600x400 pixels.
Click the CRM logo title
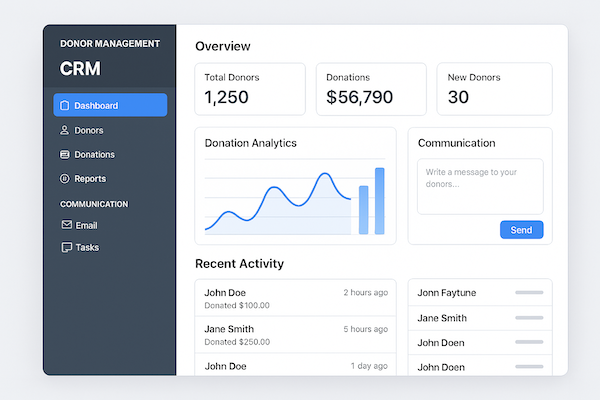click(x=80, y=69)
